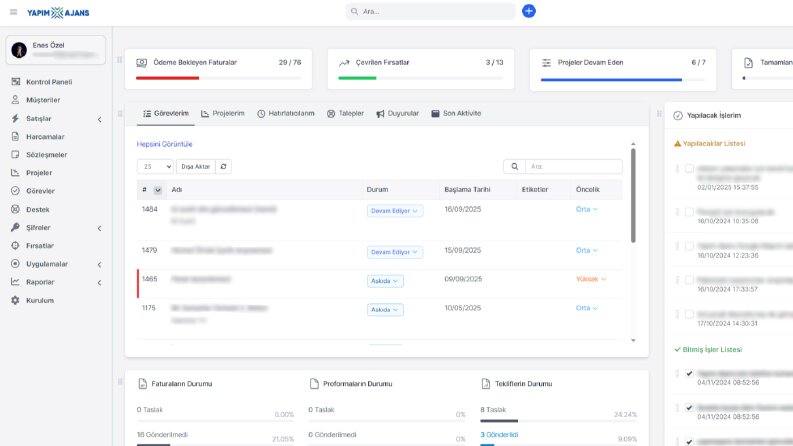
Task: Click the task table vertical scrollbar
Action: [633, 195]
